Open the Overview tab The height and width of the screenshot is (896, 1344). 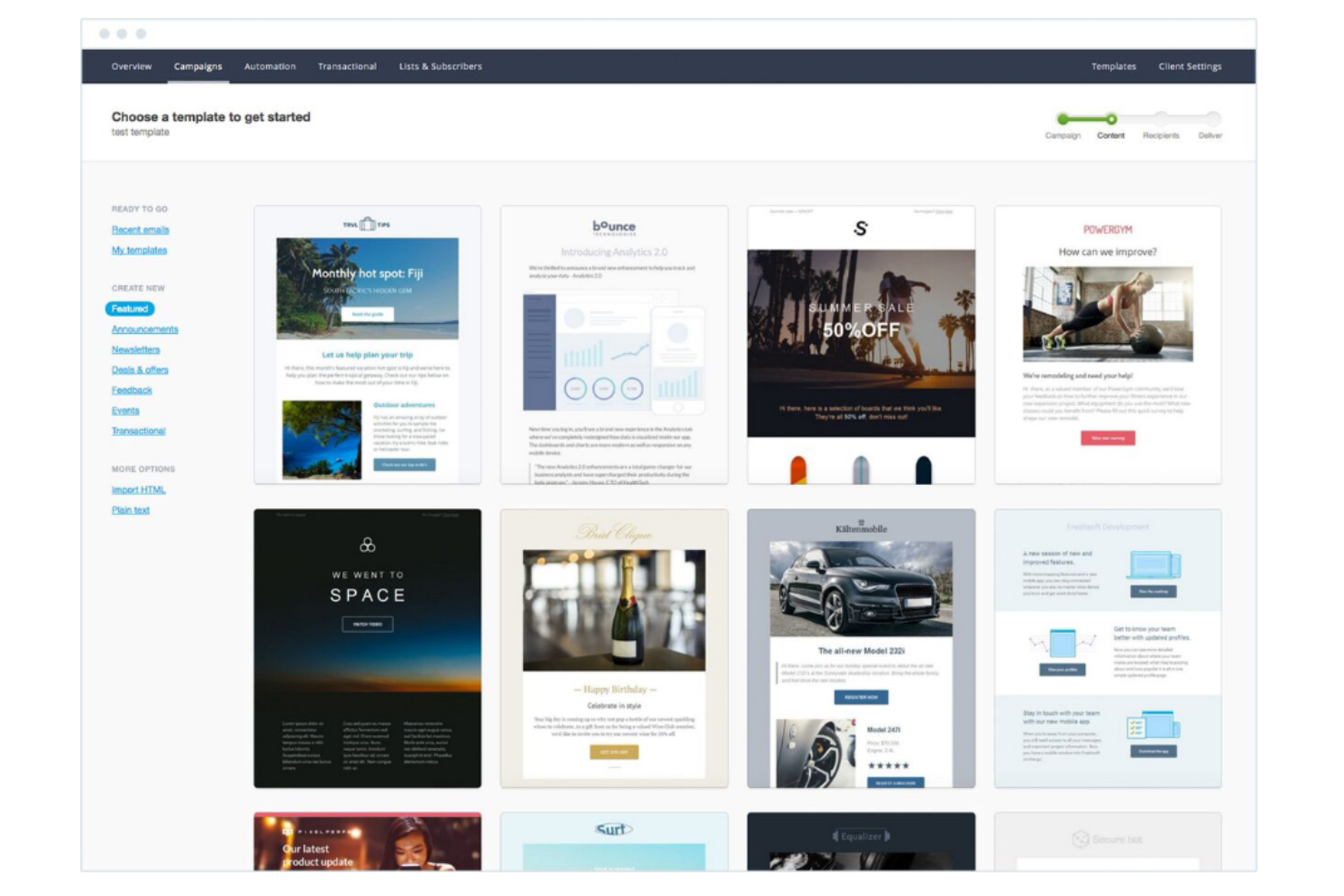(132, 66)
